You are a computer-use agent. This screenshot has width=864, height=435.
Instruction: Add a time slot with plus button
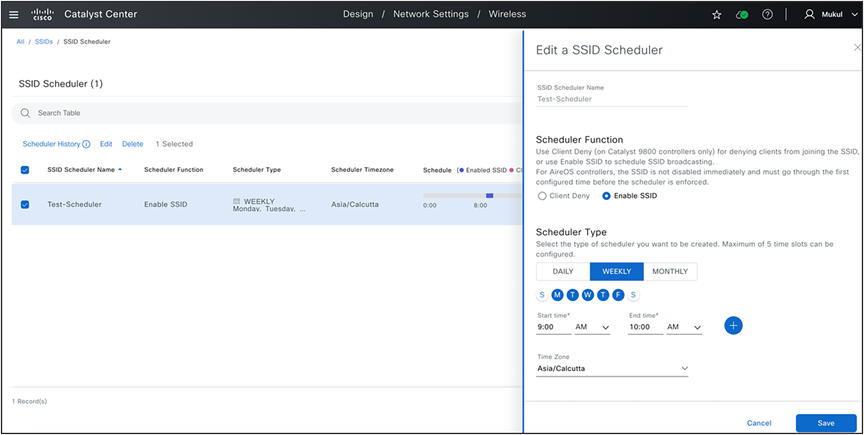pyautogui.click(x=733, y=325)
